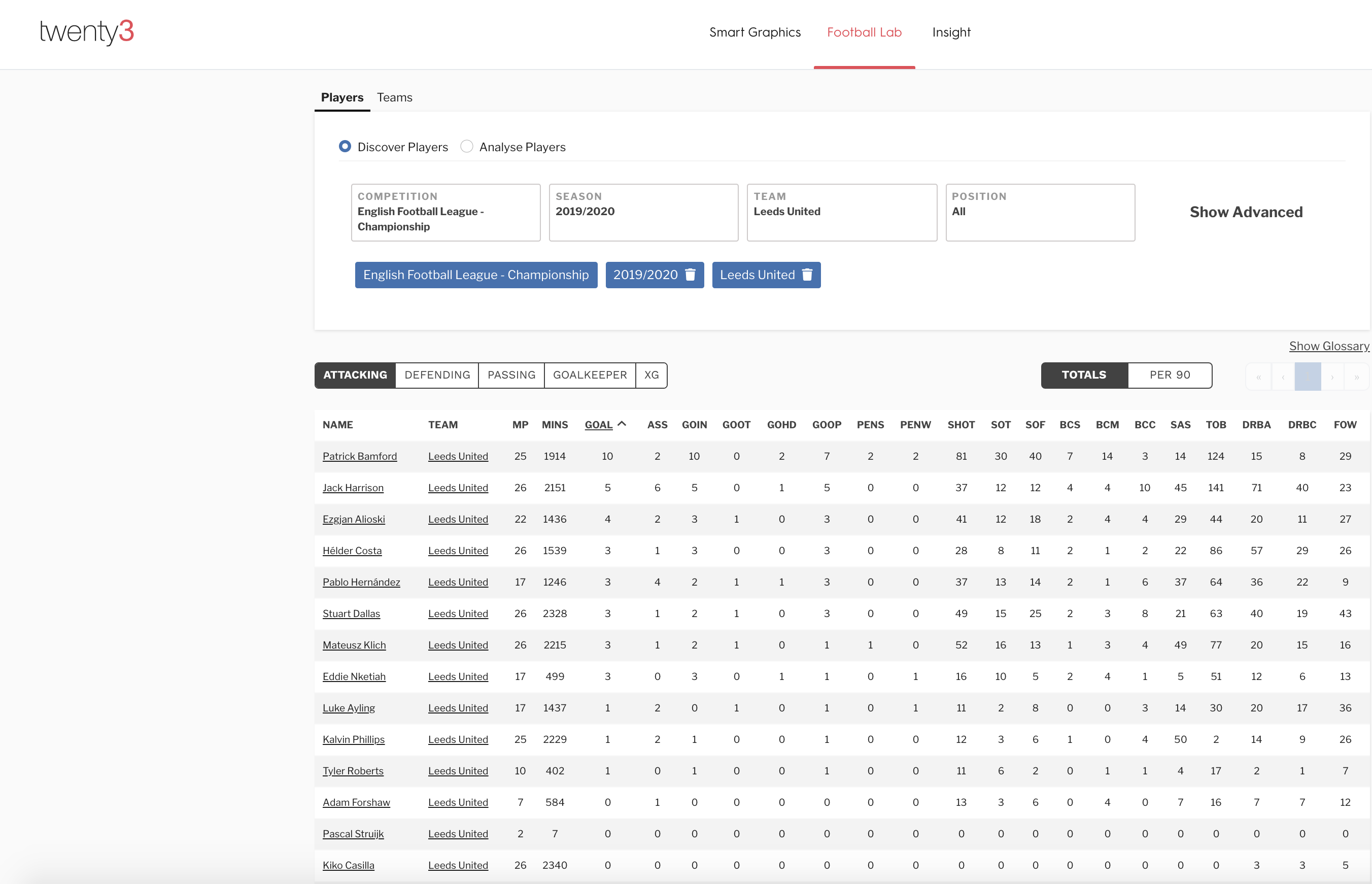This screenshot has height=884, width=1372.
Task: Jump to last page of results
Action: [x=1356, y=377]
